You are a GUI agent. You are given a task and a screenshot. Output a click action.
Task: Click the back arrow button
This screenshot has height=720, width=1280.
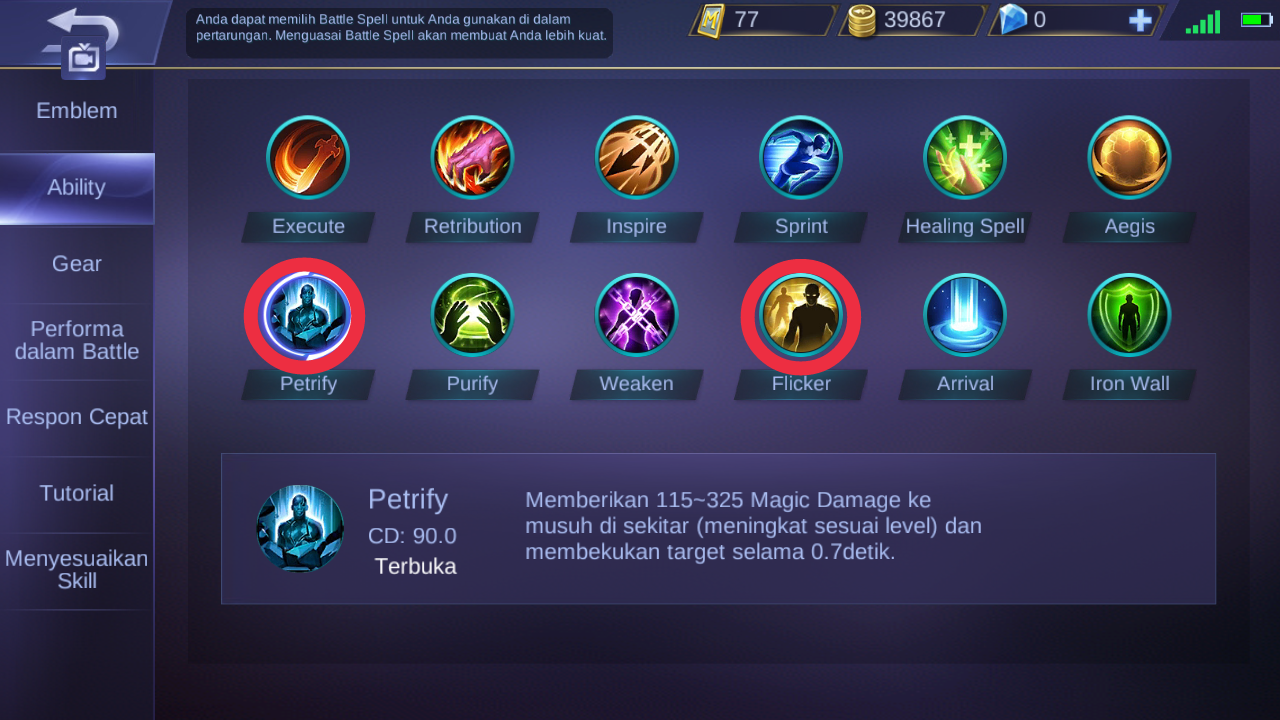(x=82, y=30)
